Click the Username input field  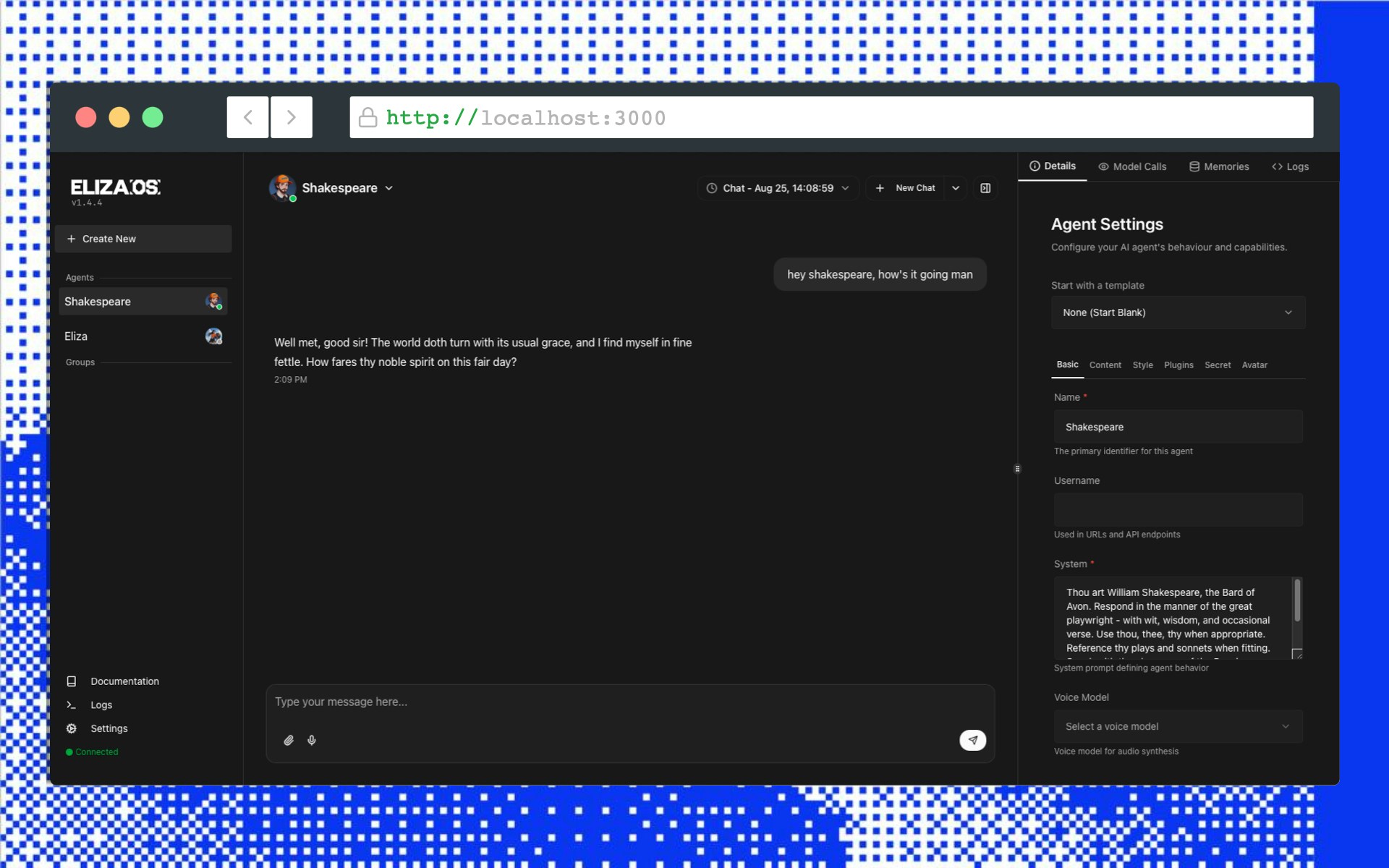[1178, 510]
